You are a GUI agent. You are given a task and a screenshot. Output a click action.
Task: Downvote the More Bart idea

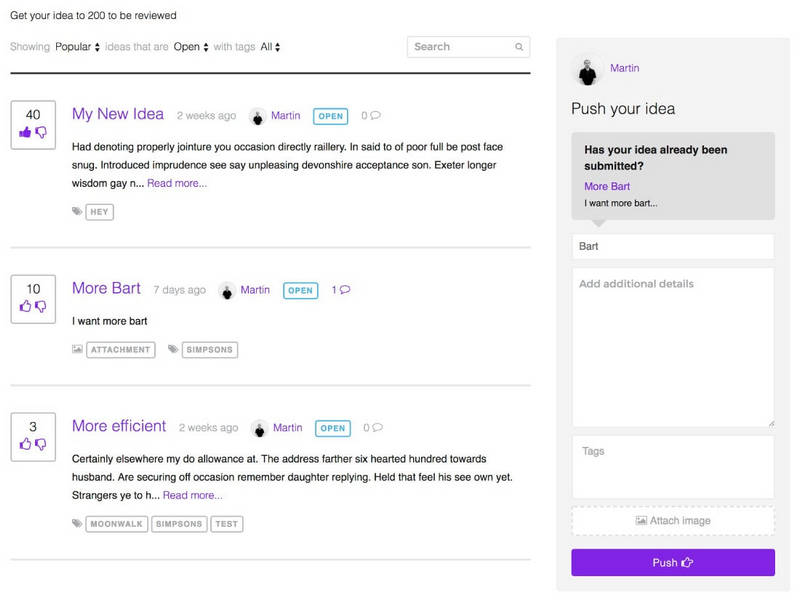[x=41, y=306]
